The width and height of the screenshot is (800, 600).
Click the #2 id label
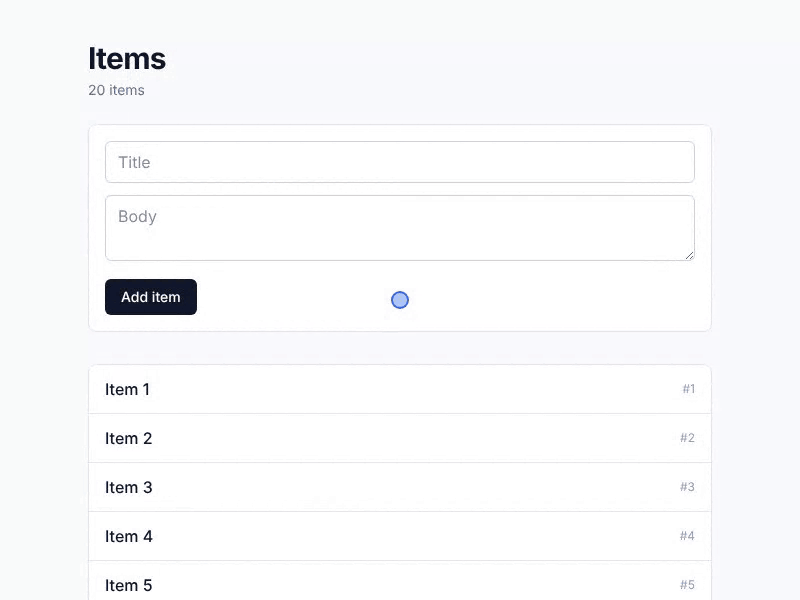click(x=687, y=438)
